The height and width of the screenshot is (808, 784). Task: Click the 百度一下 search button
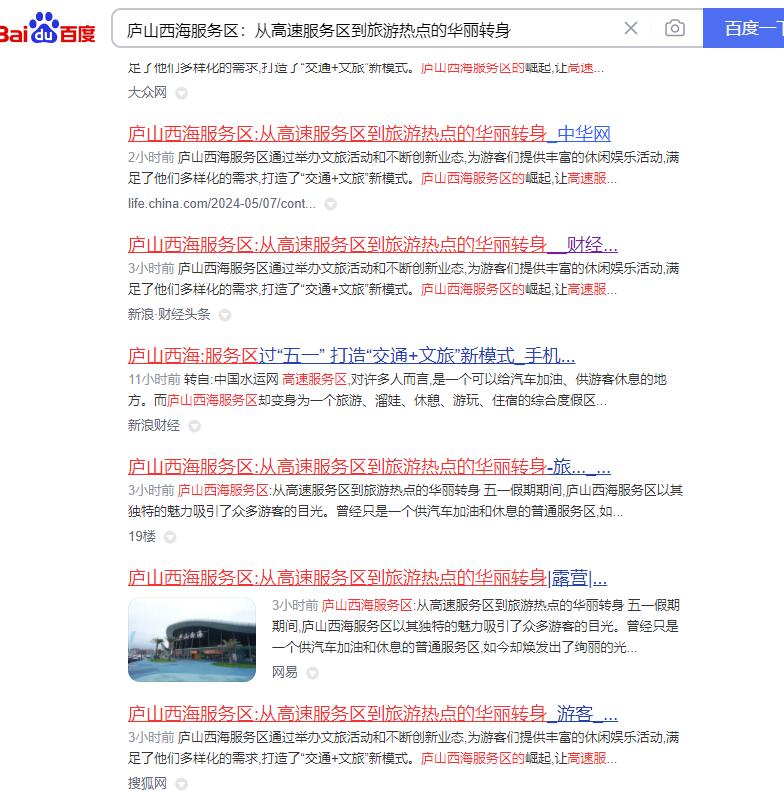[744, 28]
